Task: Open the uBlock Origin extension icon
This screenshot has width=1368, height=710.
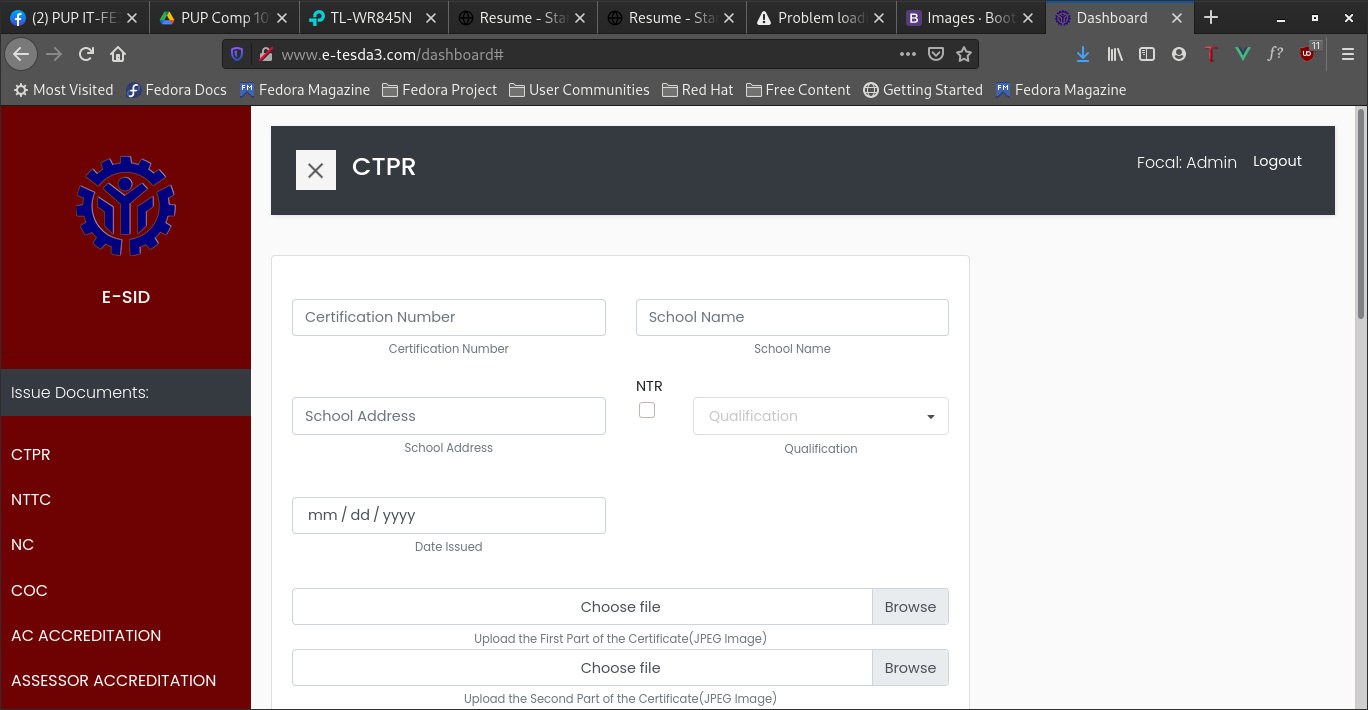Action: coord(1308,54)
